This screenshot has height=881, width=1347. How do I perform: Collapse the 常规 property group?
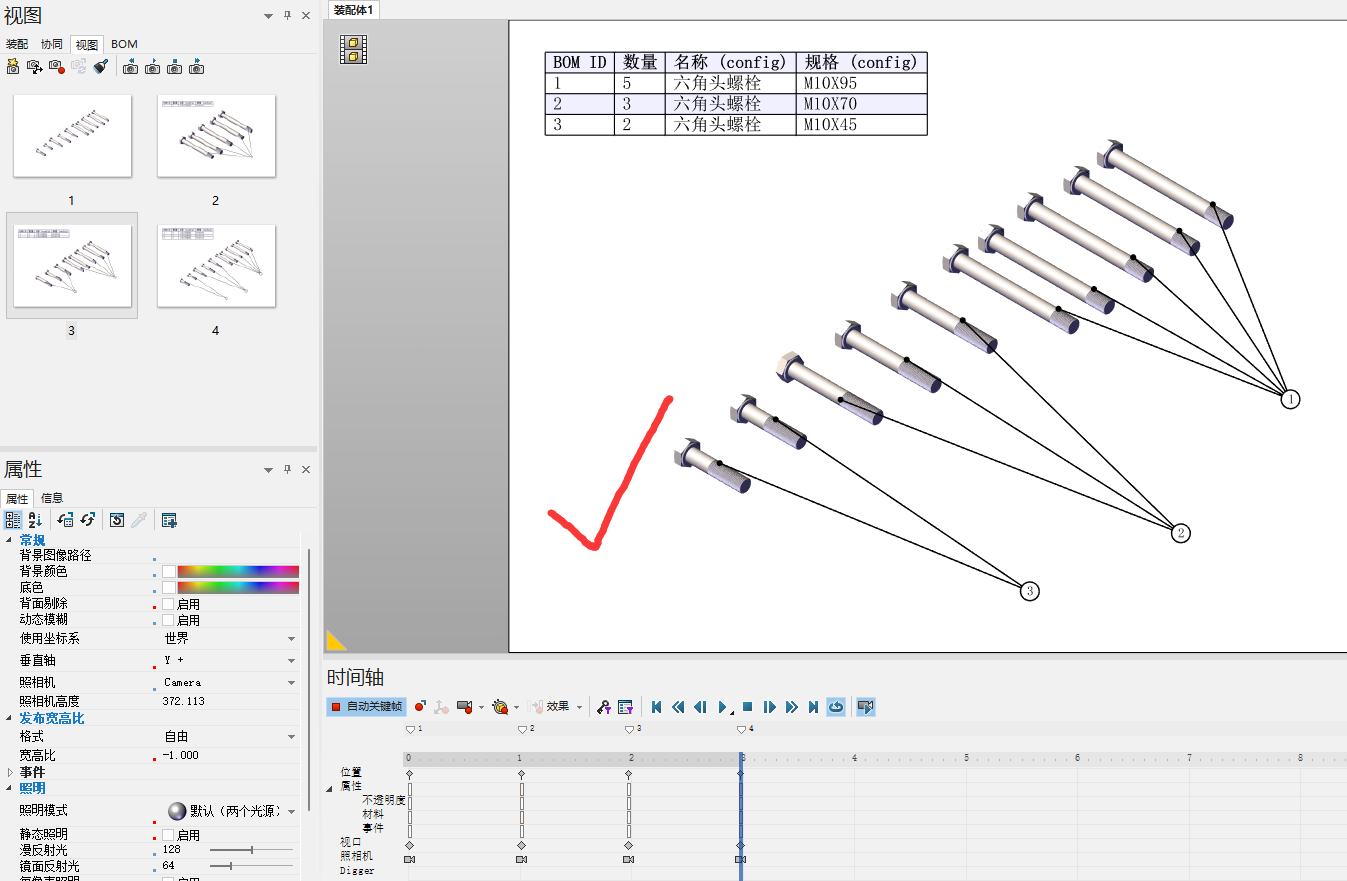[x=11, y=540]
